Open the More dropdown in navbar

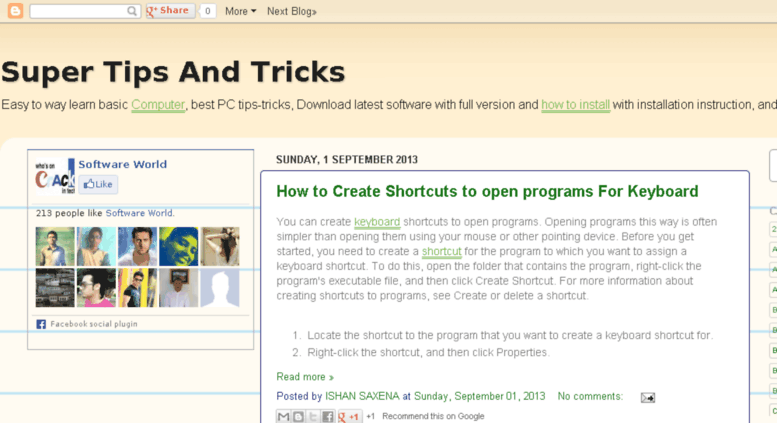(240, 11)
